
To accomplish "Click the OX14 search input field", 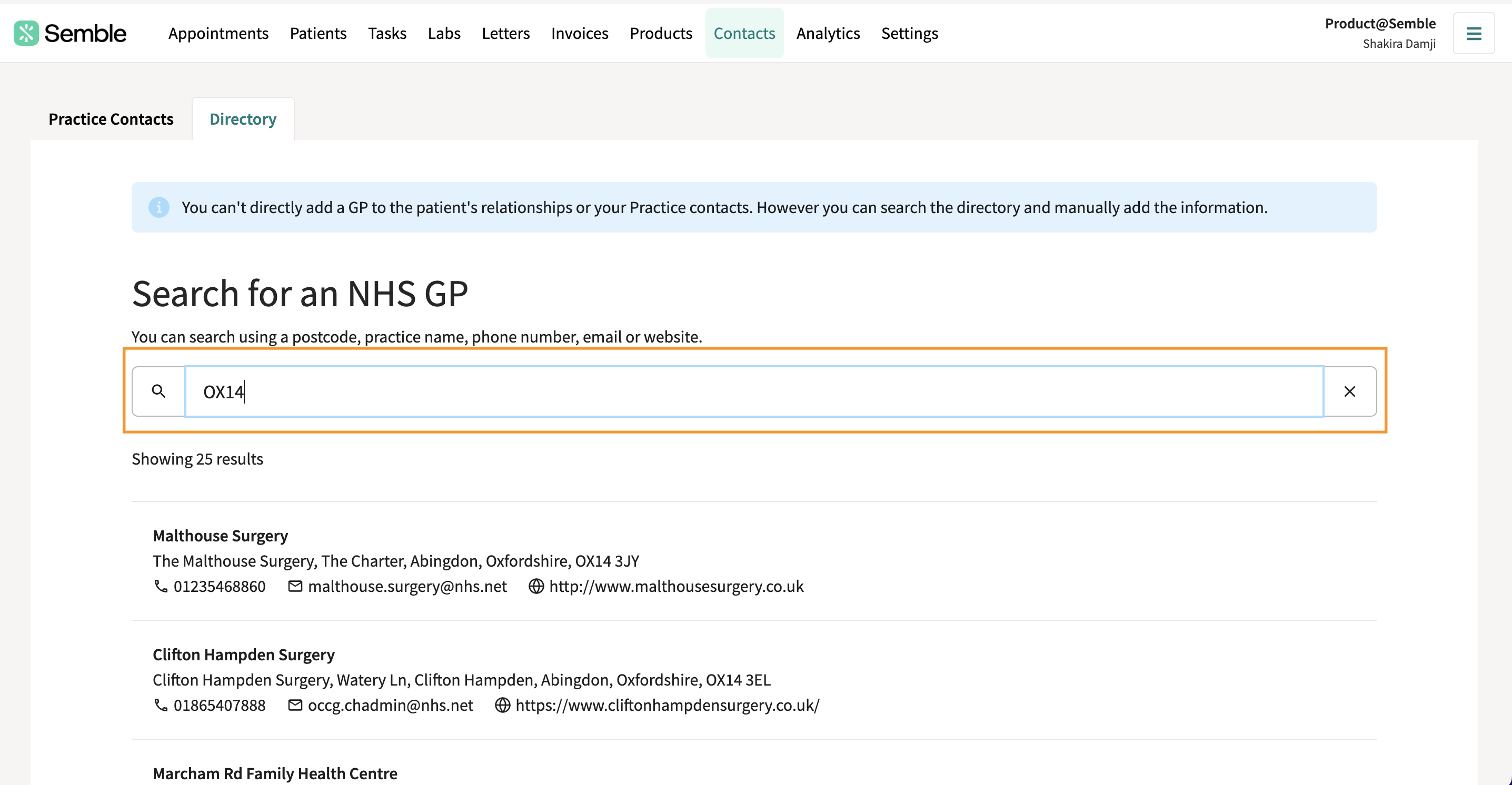I will (754, 391).
